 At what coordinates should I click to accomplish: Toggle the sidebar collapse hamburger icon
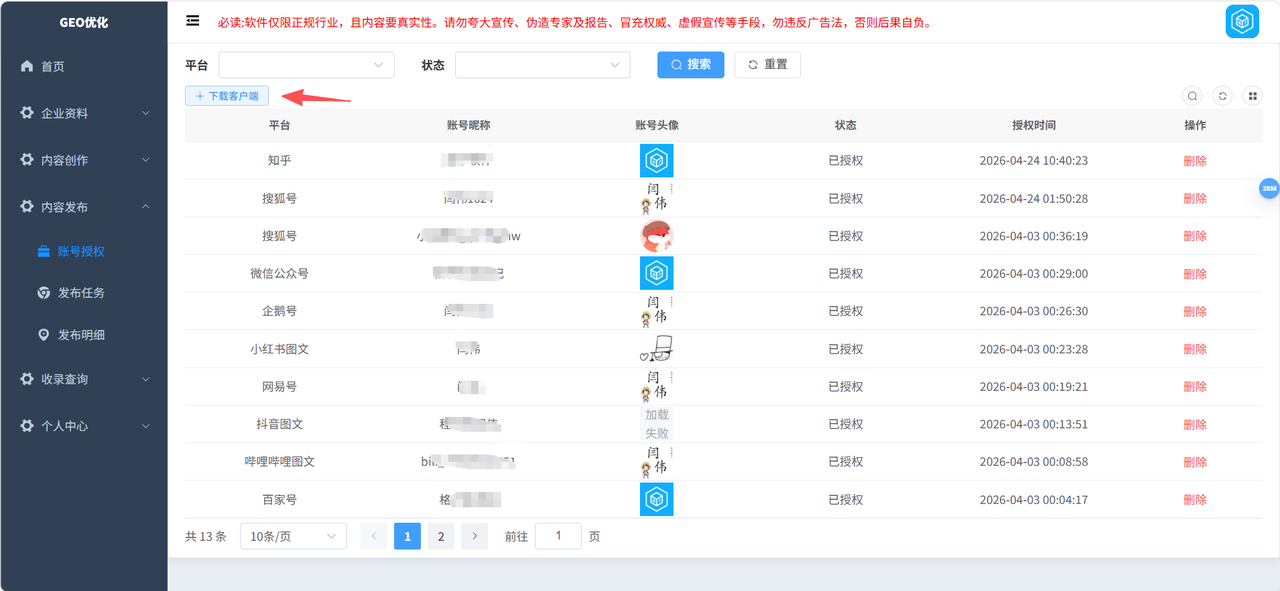193,21
